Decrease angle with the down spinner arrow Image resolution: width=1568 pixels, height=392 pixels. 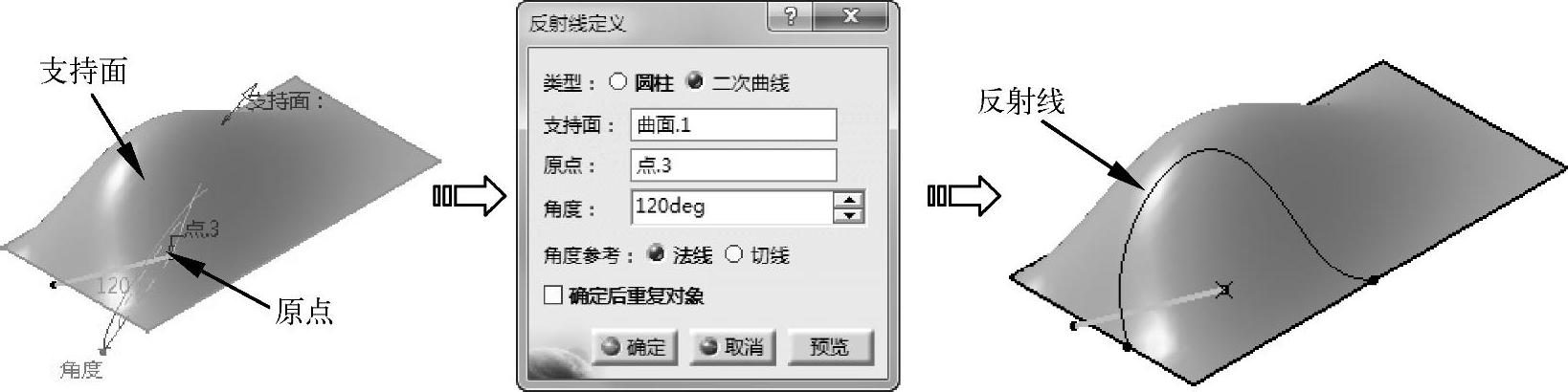coord(849,215)
